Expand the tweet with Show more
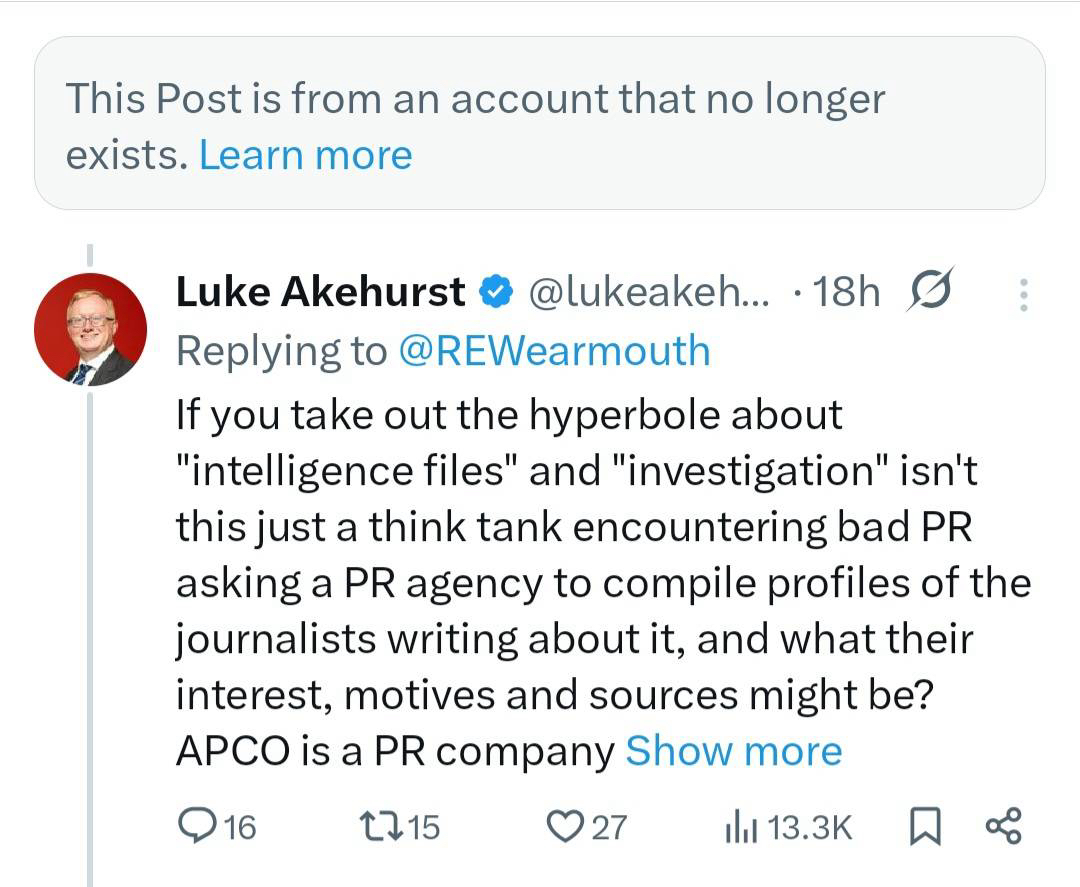 (733, 751)
